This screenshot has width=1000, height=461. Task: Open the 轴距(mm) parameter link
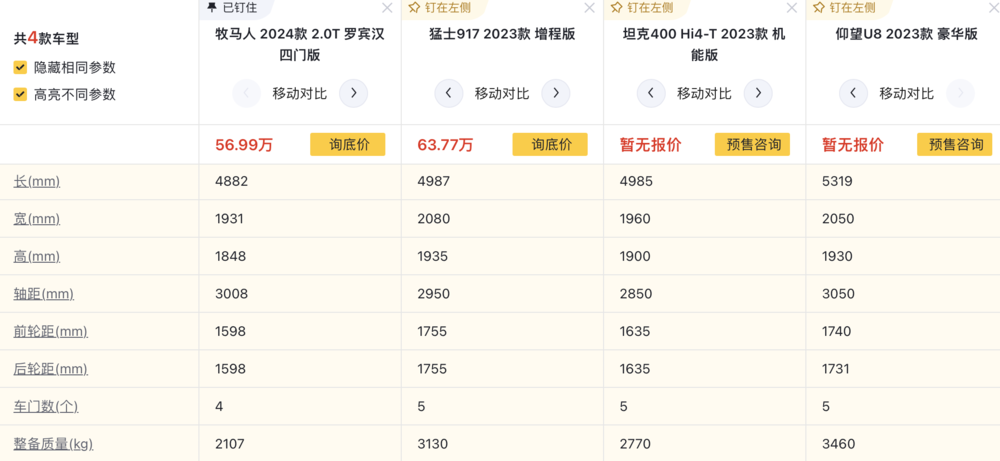[44, 294]
